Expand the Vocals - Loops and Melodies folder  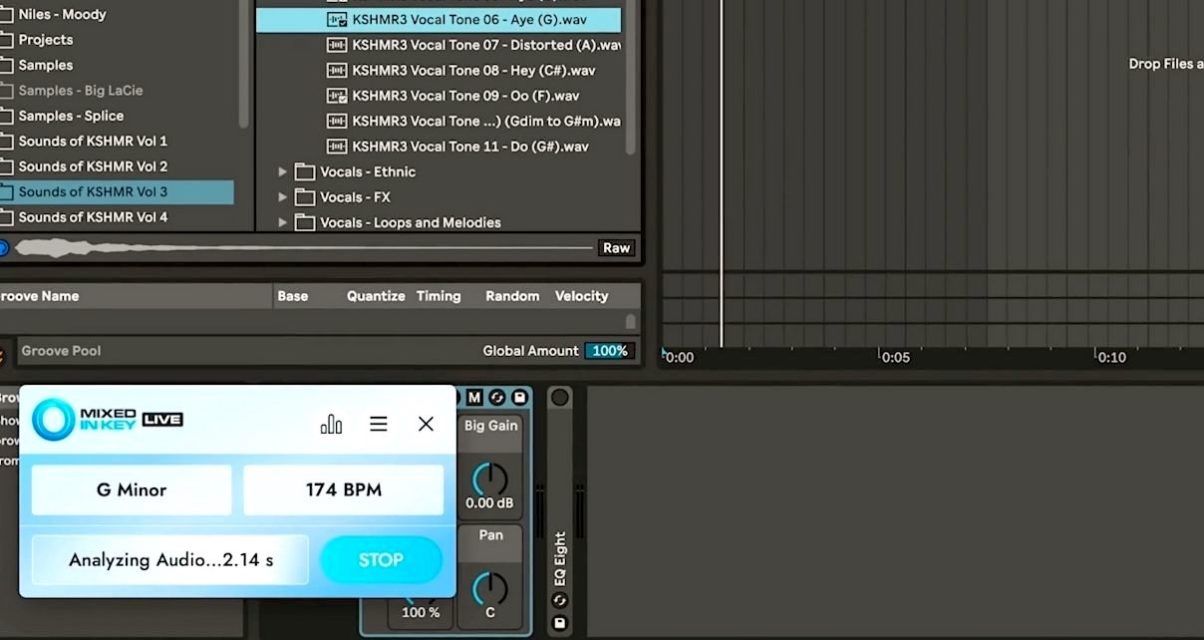pos(283,222)
